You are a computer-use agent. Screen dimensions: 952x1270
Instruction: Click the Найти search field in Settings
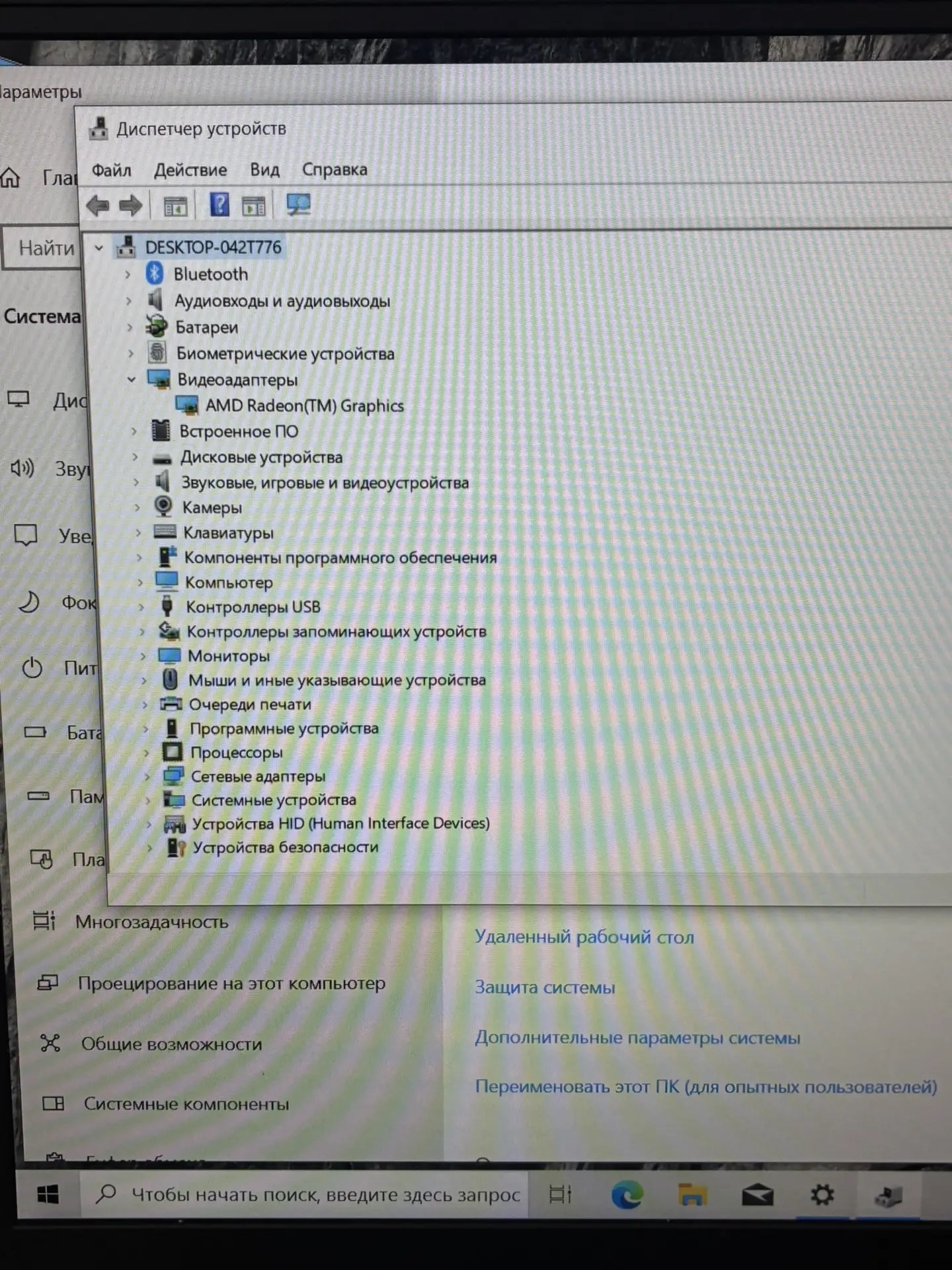click(x=42, y=248)
